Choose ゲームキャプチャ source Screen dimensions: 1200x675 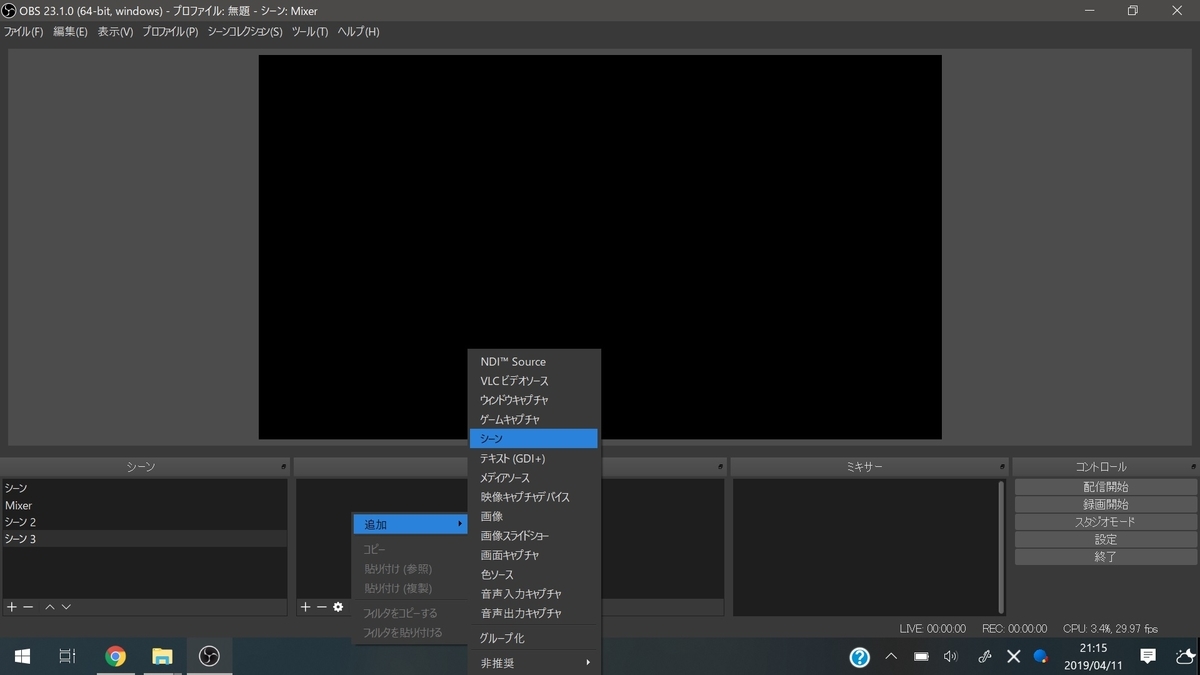(x=534, y=420)
